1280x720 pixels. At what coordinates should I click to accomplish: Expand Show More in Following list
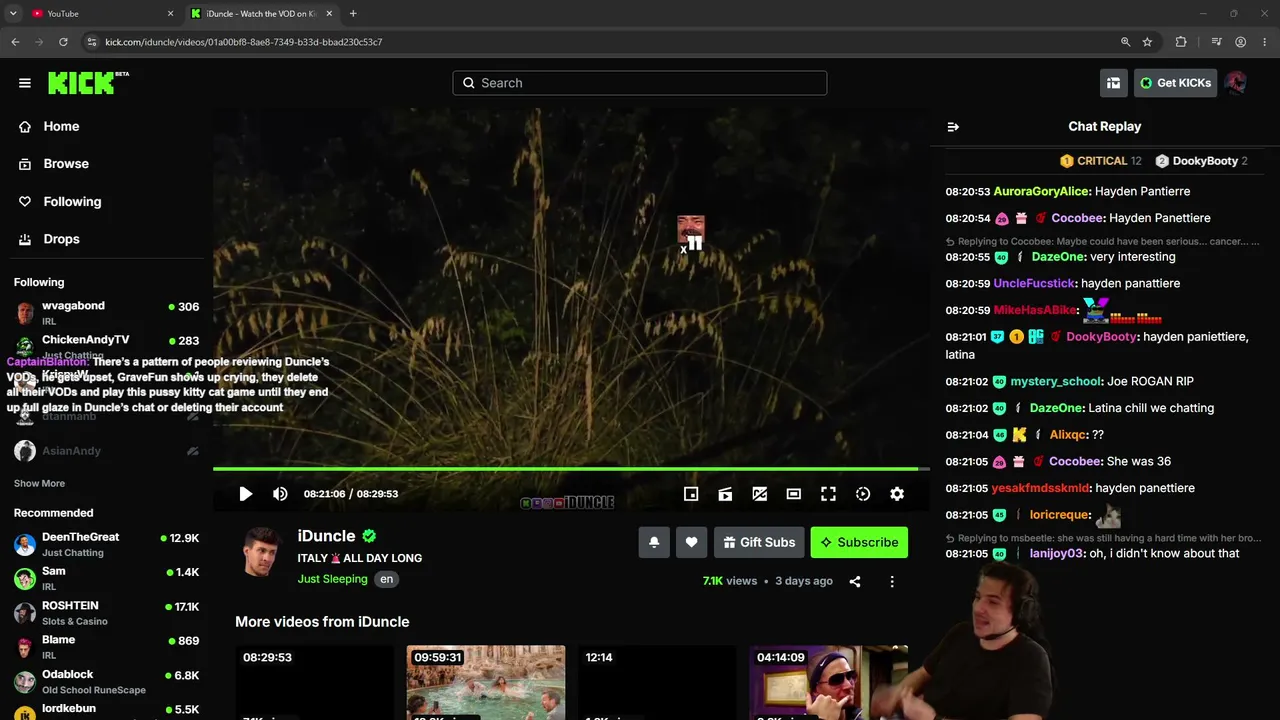[39, 483]
